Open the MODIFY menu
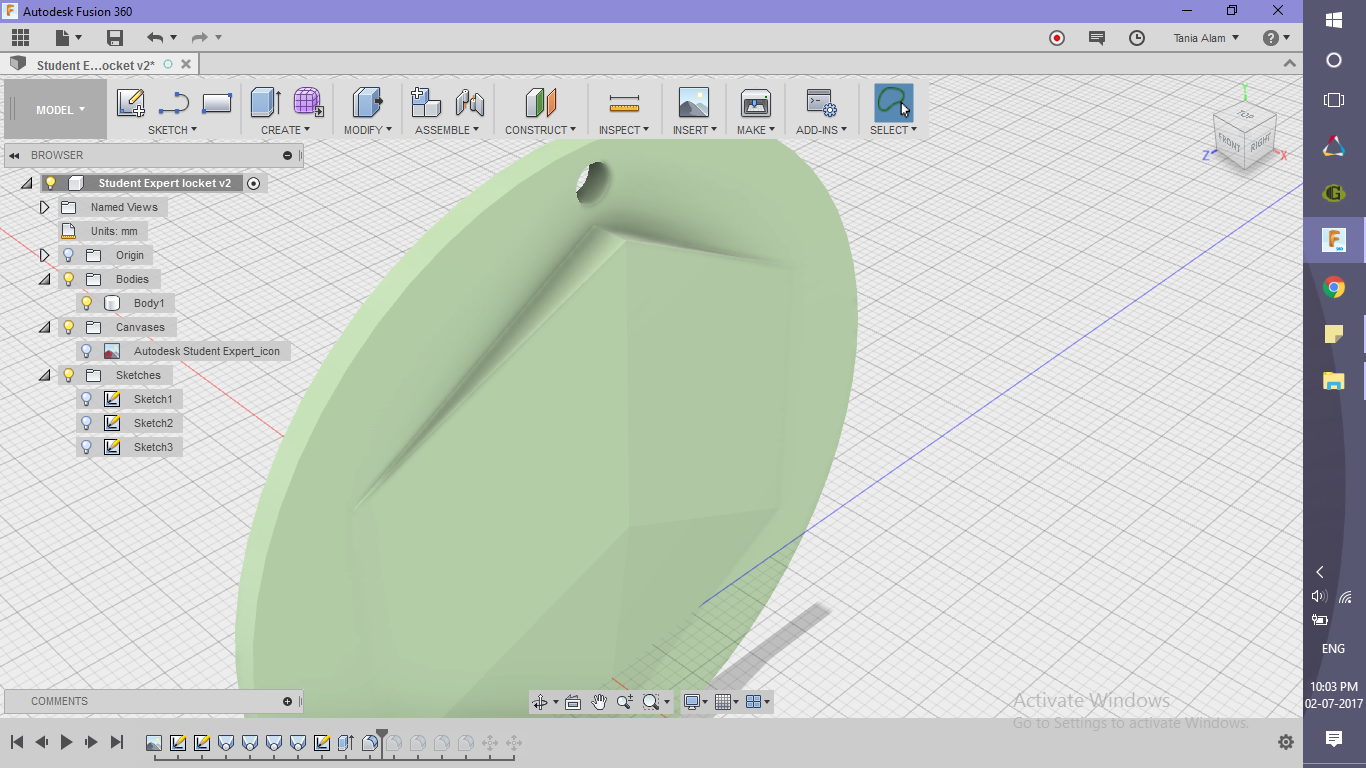The height and width of the screenshot is (768, 1366). (x=368, y=130)
